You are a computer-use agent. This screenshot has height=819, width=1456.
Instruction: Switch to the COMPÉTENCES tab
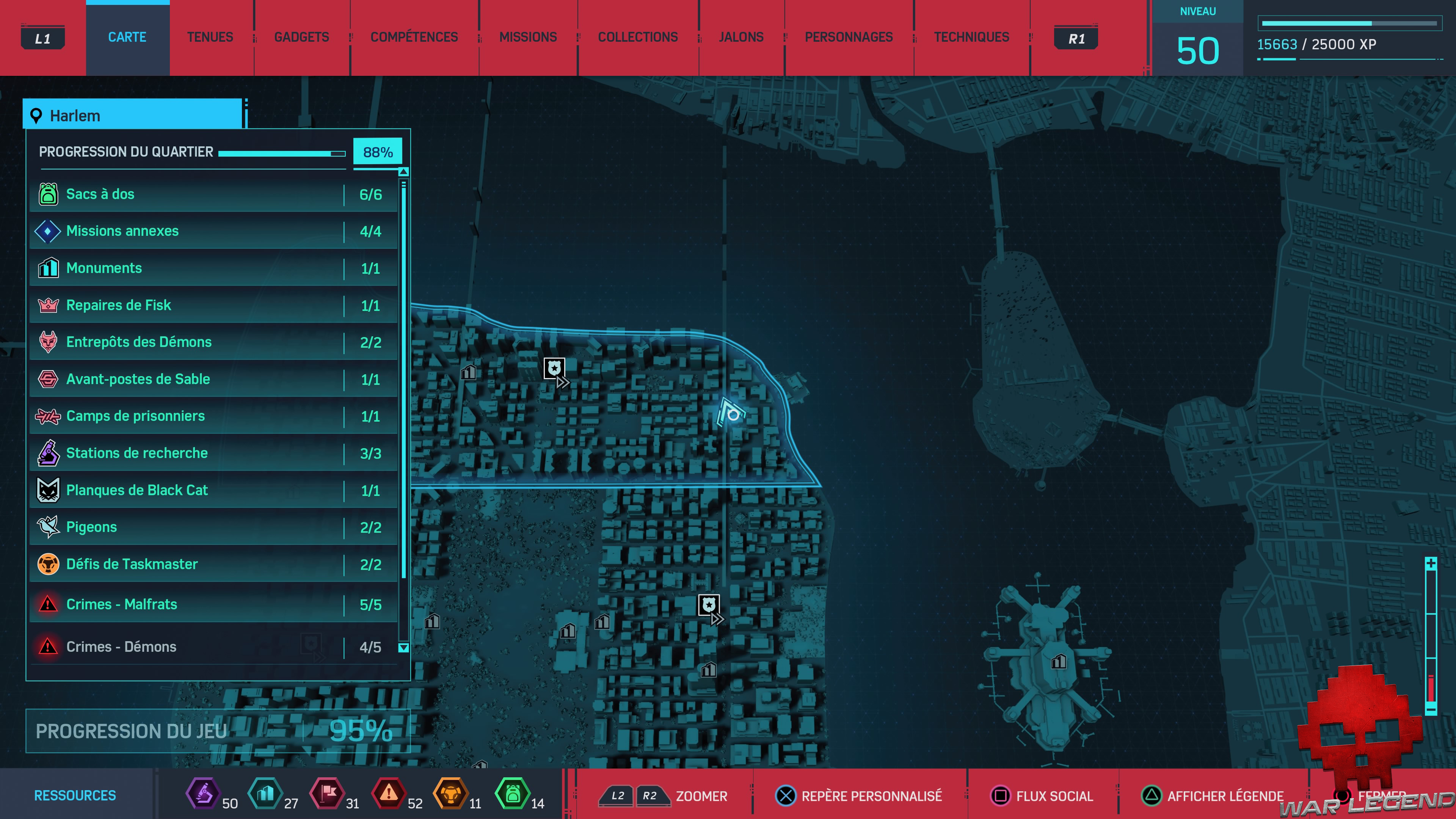click(x=414, y=37)
